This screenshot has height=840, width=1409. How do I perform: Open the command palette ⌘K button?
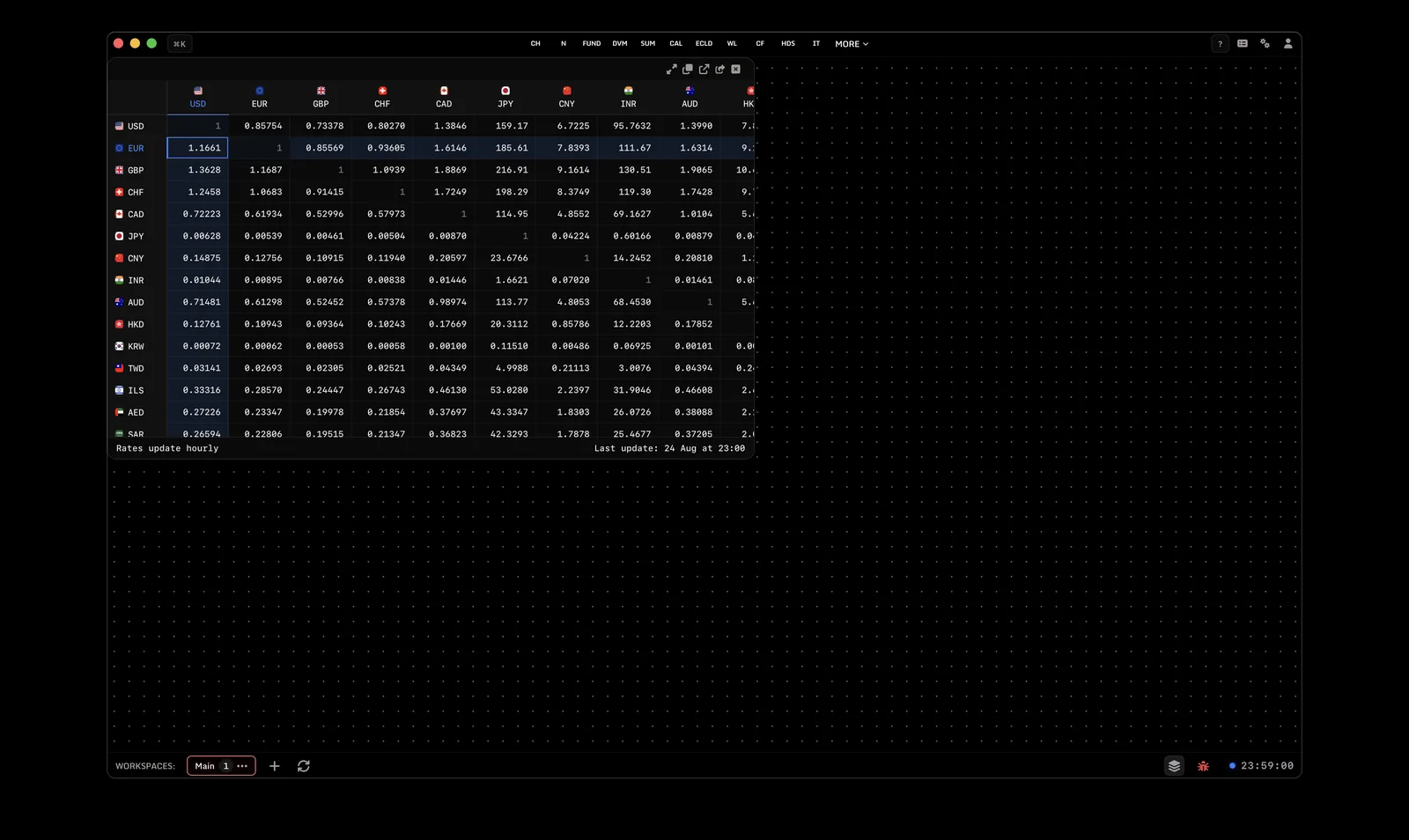180,43
